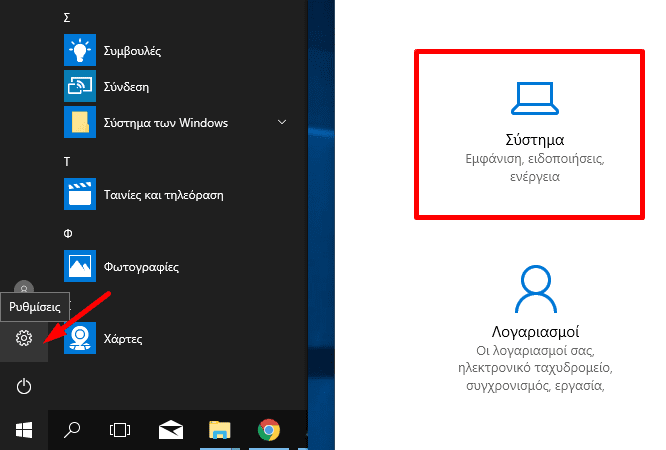Launch Google Chrome from the taskbar

(268, 430)
